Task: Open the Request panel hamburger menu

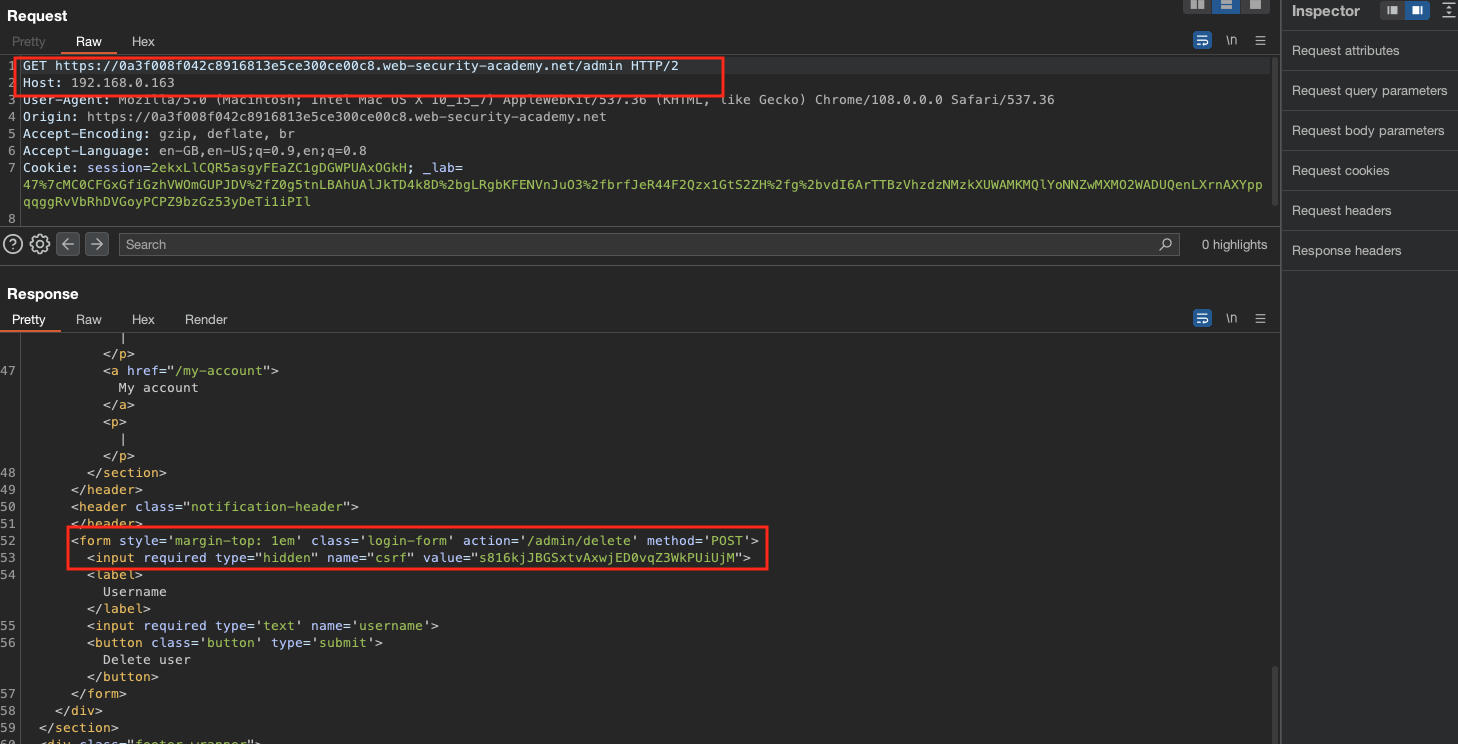Action: (1260, 41)
